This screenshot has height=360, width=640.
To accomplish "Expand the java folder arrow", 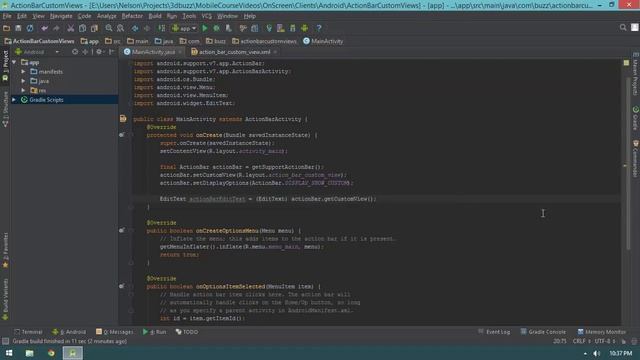I will [x=23, y=81].
